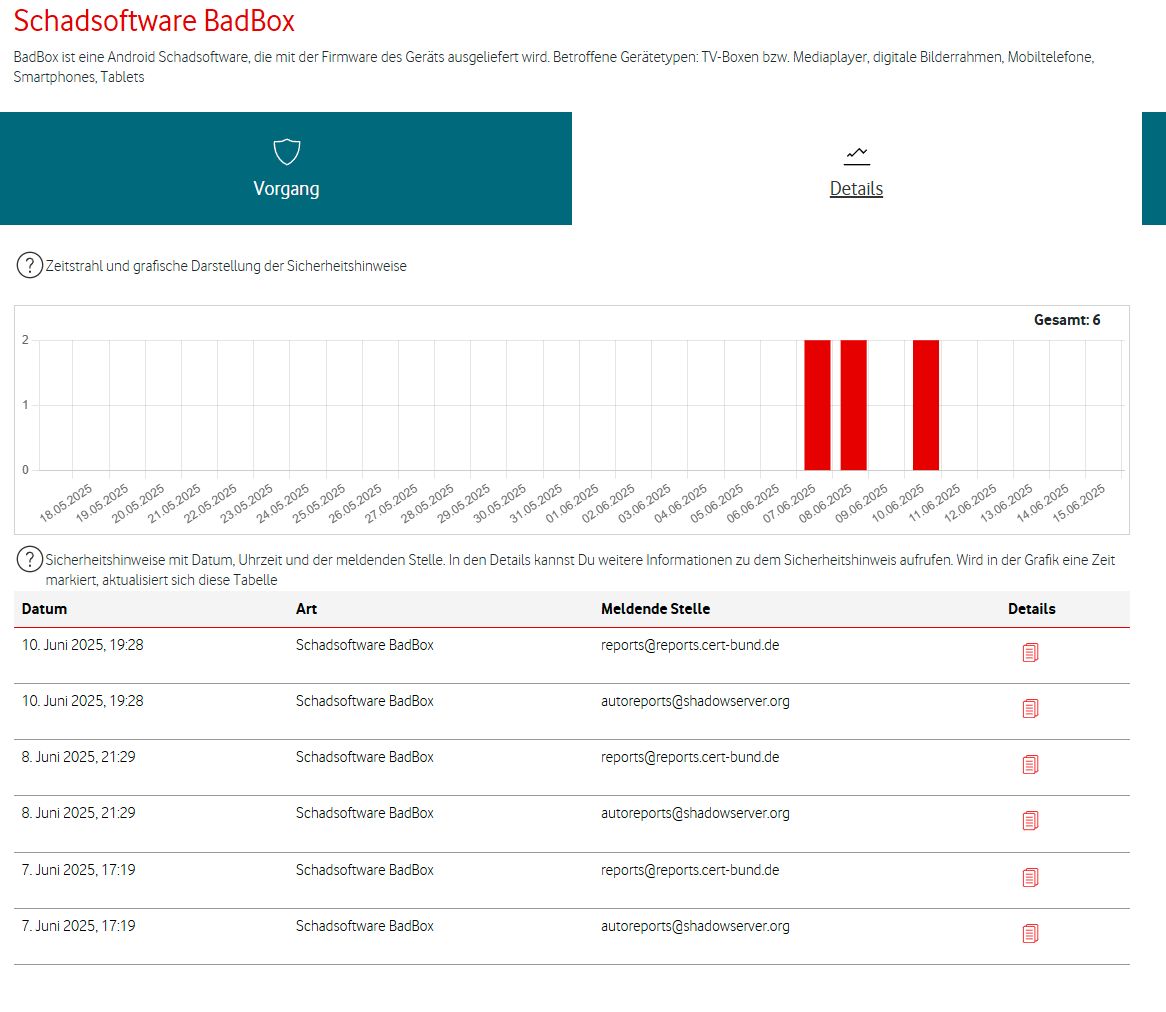Click the Meldende Stelle column header
Image resolution: width=1166 pixels, height=1012 pixels.
tap(655, 609)
